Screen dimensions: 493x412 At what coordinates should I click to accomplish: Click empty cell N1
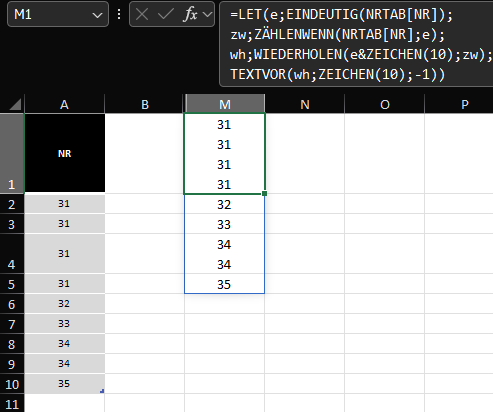(x=305, y=153)
